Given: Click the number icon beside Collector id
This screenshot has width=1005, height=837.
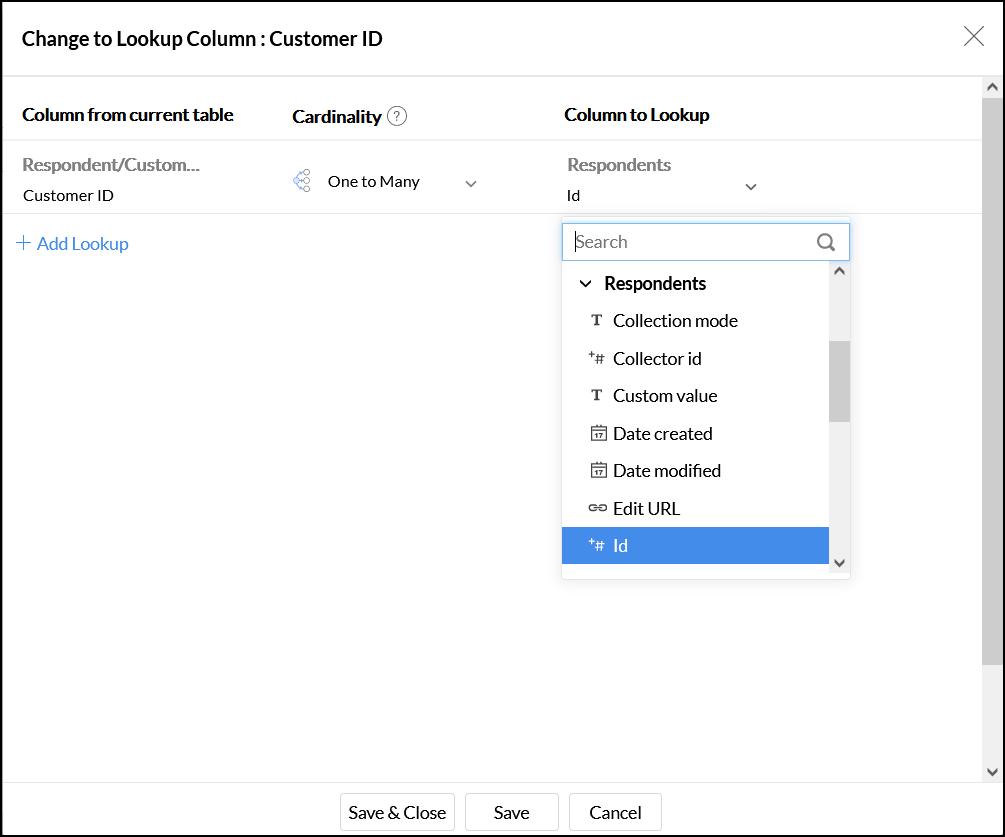Looking at the screenshot, I should pos(597,358).
